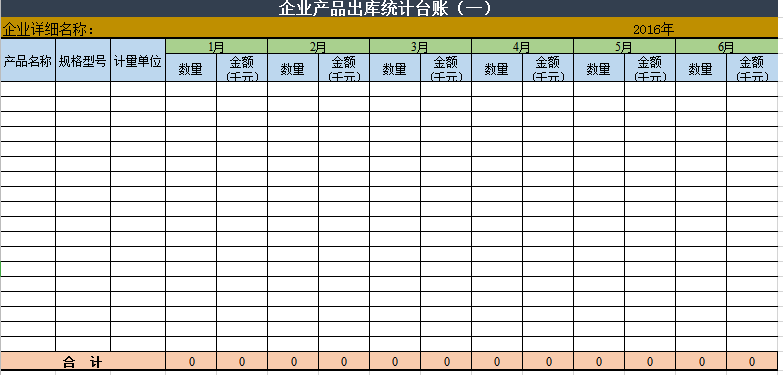Click the 金额(千元) header under 3月
Image resolution: width=783 pixels, height=375 pixels.
[446, 68]
